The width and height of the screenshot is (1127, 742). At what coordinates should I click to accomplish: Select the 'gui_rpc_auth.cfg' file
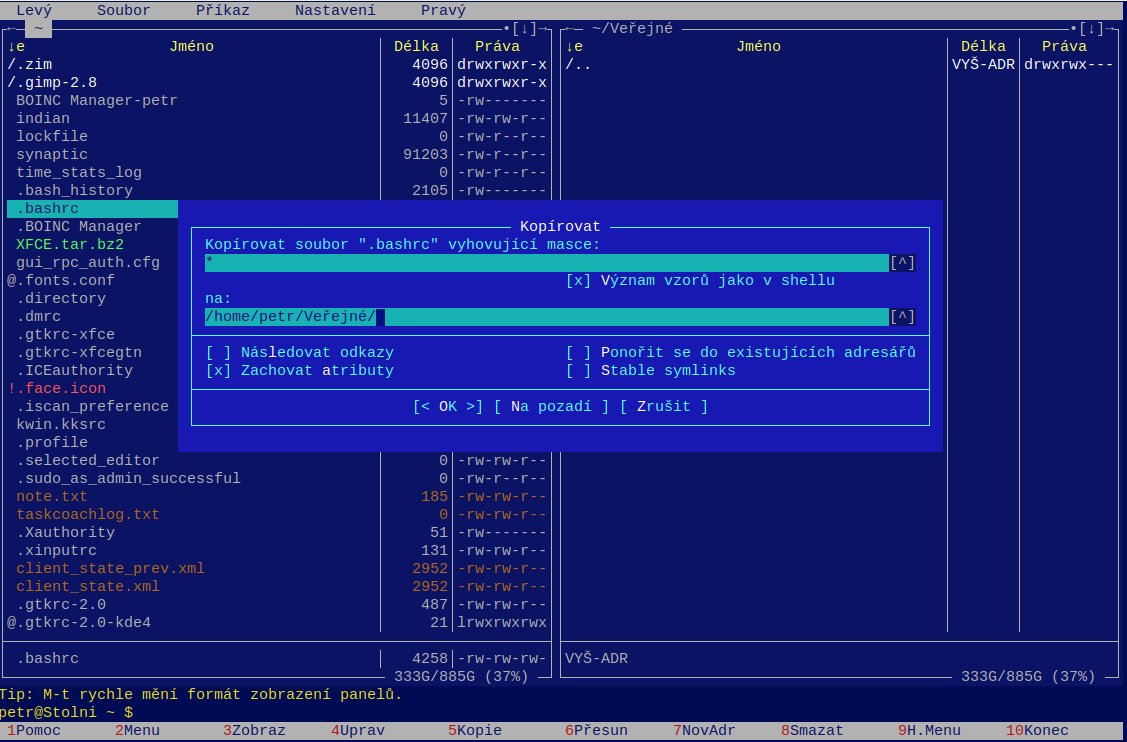pyautogui.click(x=88, y=262)
